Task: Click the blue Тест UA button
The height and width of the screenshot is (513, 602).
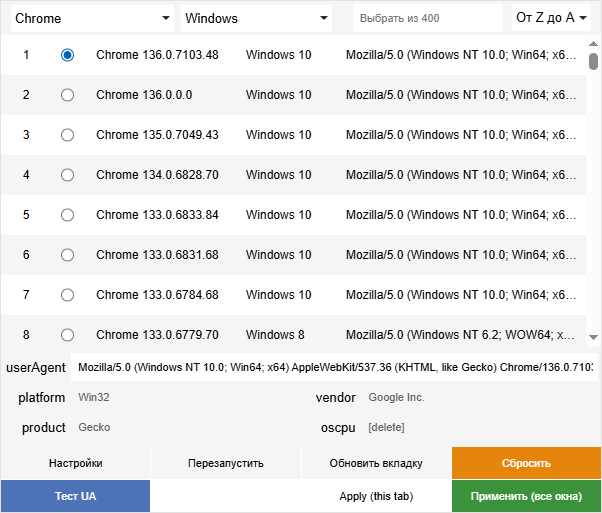Action: pos(75,496)
